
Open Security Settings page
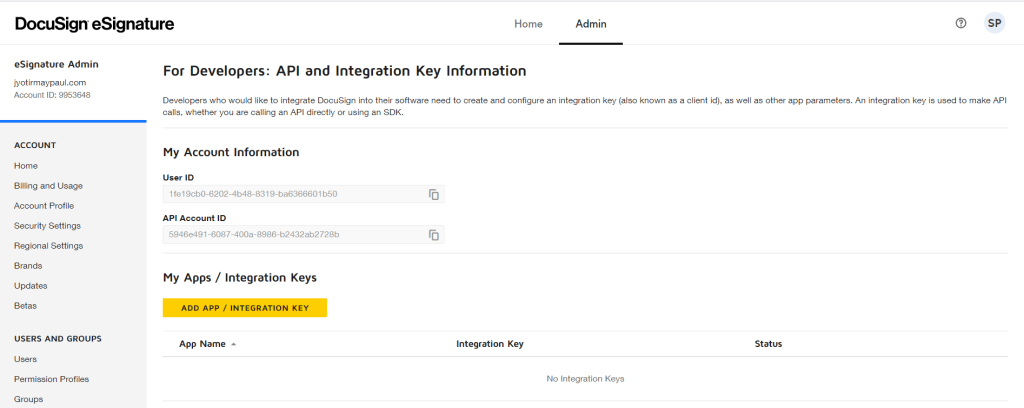pyautogui.click(x=47, y=226)
